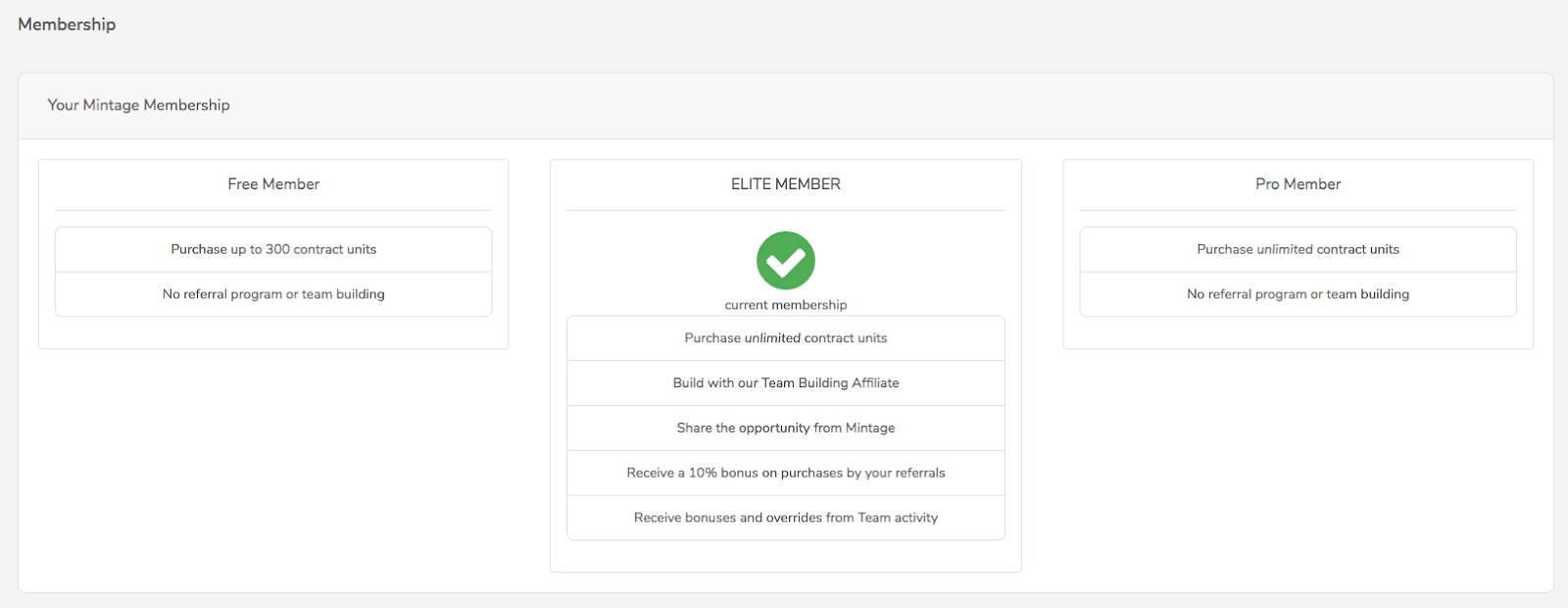The width and height of the screenshot is (1568, 608).
Task: Select the Free Member card heading
Action: 273,184
